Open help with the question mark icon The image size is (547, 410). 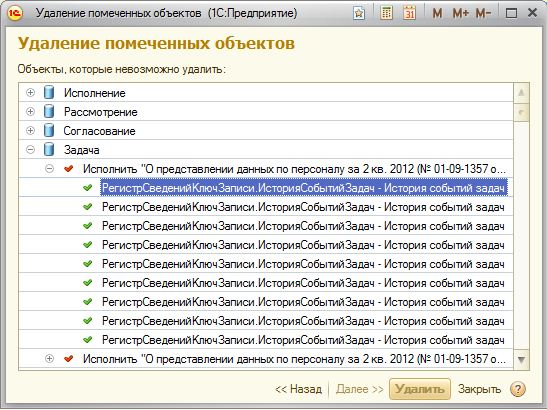[517, 389]
